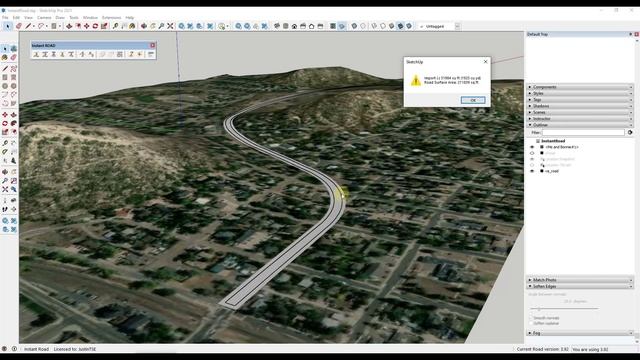The height and width of the screenshot is (360, 640).
Task: Expand the Components tray panel
Action: tap(580, 87)
